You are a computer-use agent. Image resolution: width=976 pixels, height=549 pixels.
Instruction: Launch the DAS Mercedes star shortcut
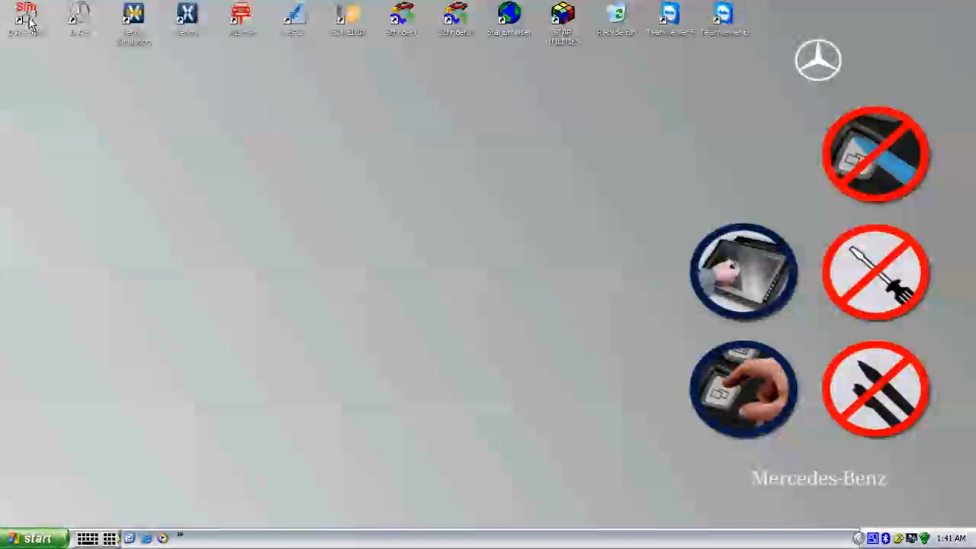[80, 19]
